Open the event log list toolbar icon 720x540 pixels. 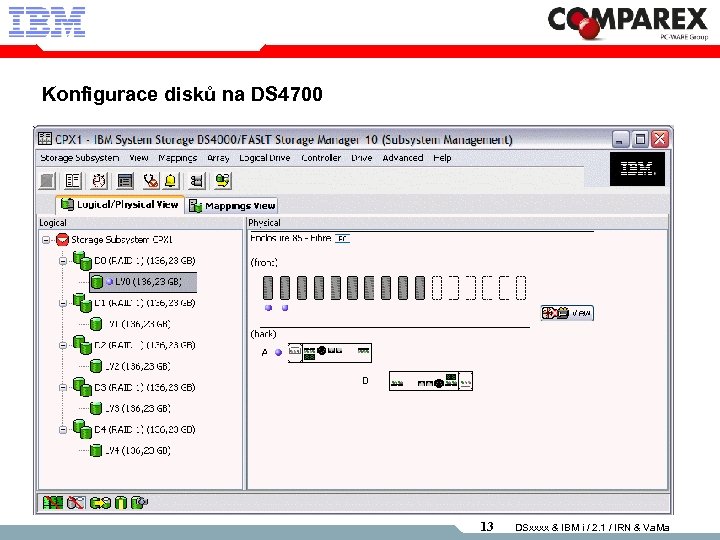pyautogui.click(x=125, y=181)
